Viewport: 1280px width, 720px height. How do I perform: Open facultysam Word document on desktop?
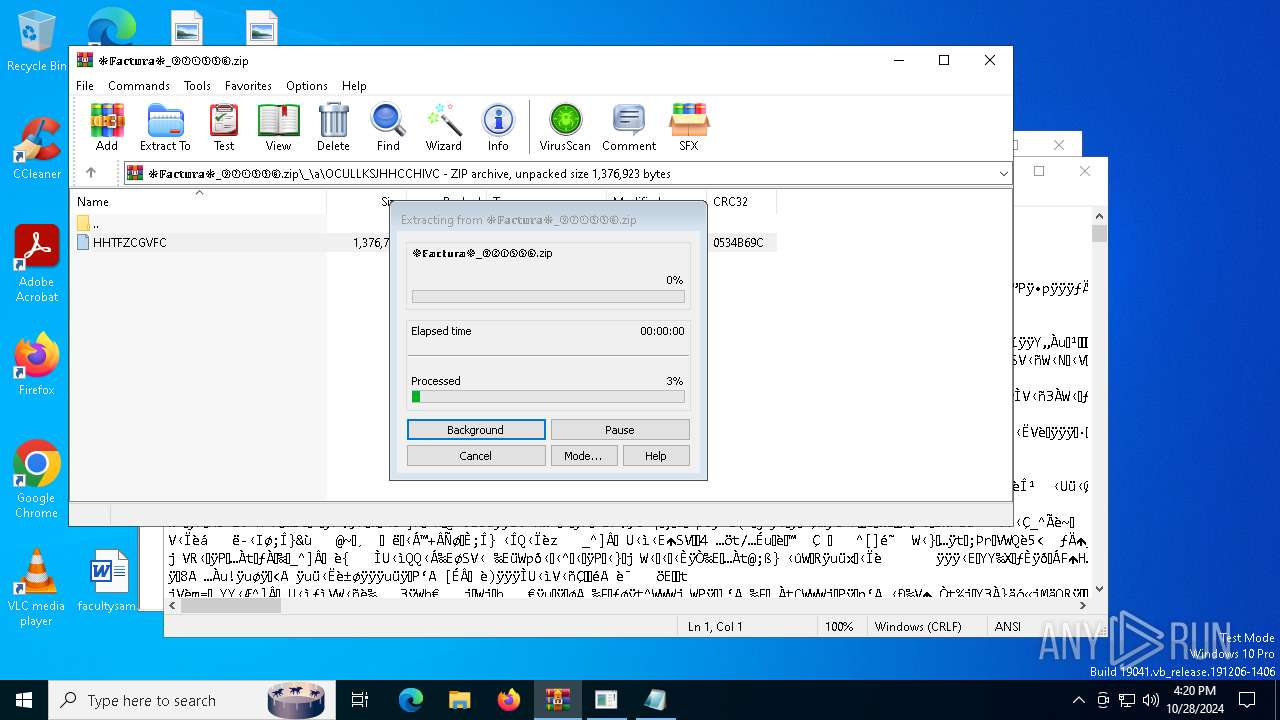point(108,580)
